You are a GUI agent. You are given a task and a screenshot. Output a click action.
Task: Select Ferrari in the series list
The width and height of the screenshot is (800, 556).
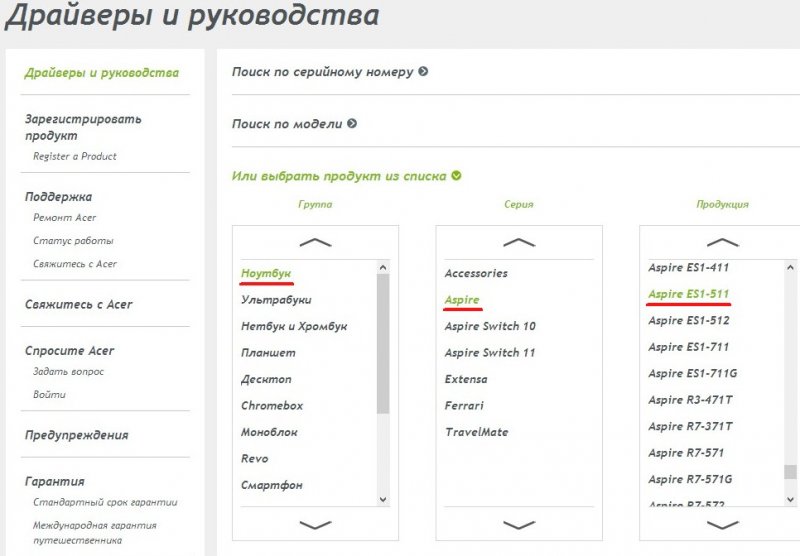464,406
